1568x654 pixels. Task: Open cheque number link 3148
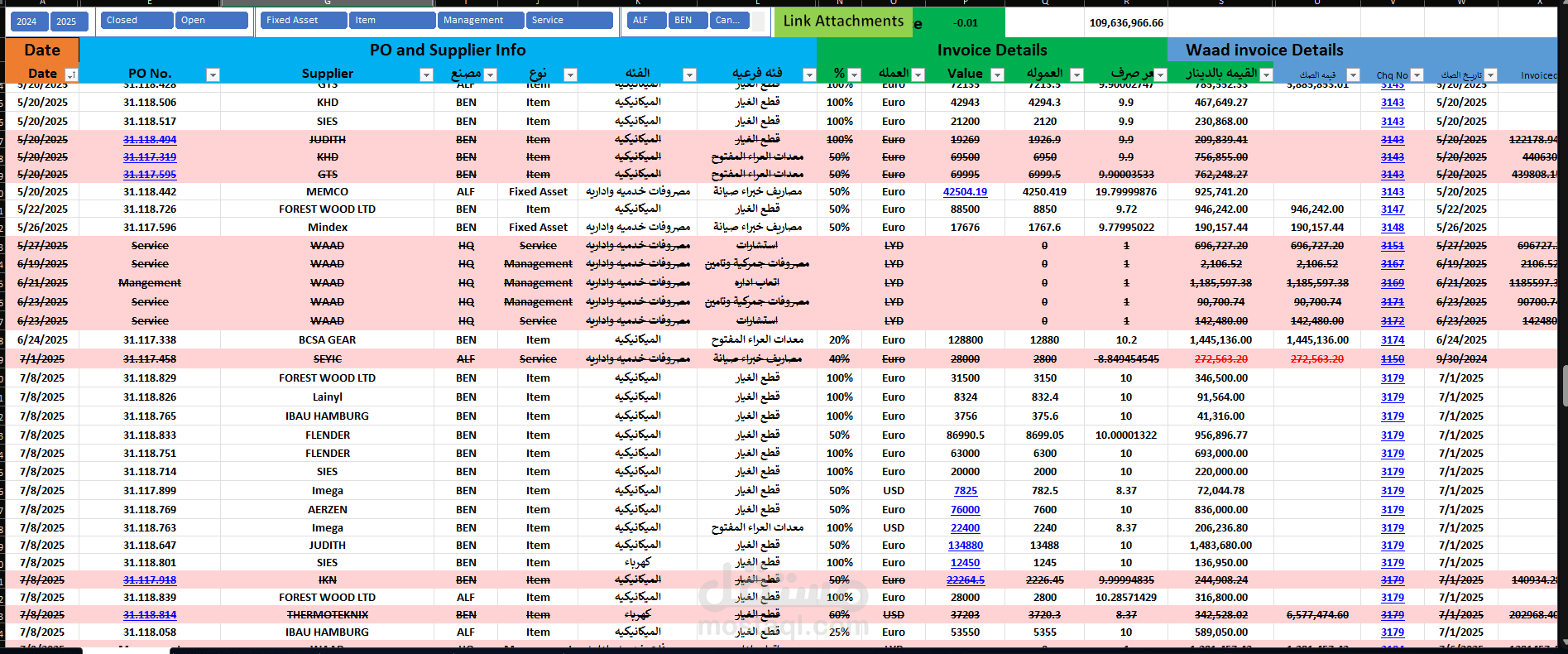pyautogui.click(x=1393, y=227)
